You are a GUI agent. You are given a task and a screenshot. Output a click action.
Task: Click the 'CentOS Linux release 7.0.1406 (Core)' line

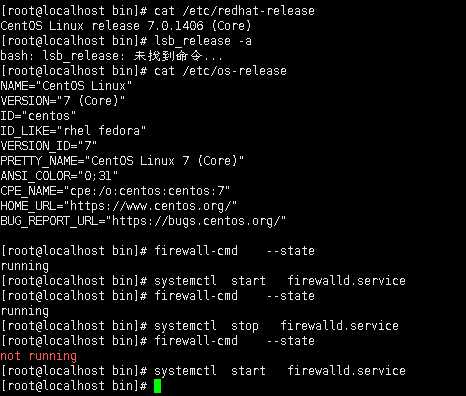[x=126, y=26]
